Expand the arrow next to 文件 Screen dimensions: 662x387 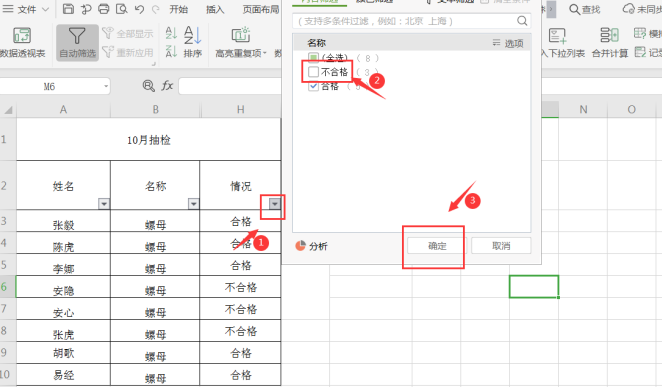(x=46, y=9)
